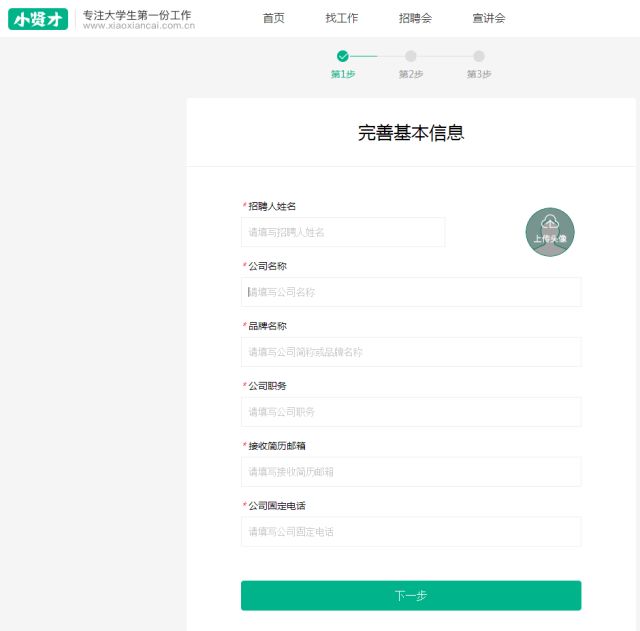
Task: Click the 招聘人姓名 field label
Action: pos(272,206)
